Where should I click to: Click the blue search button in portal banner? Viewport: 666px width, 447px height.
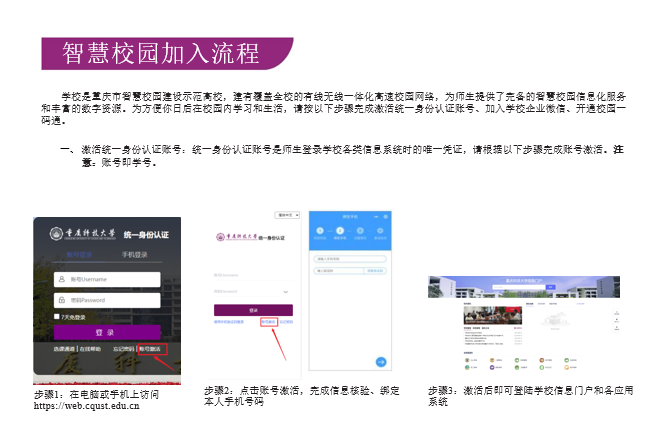pos(550,287)
